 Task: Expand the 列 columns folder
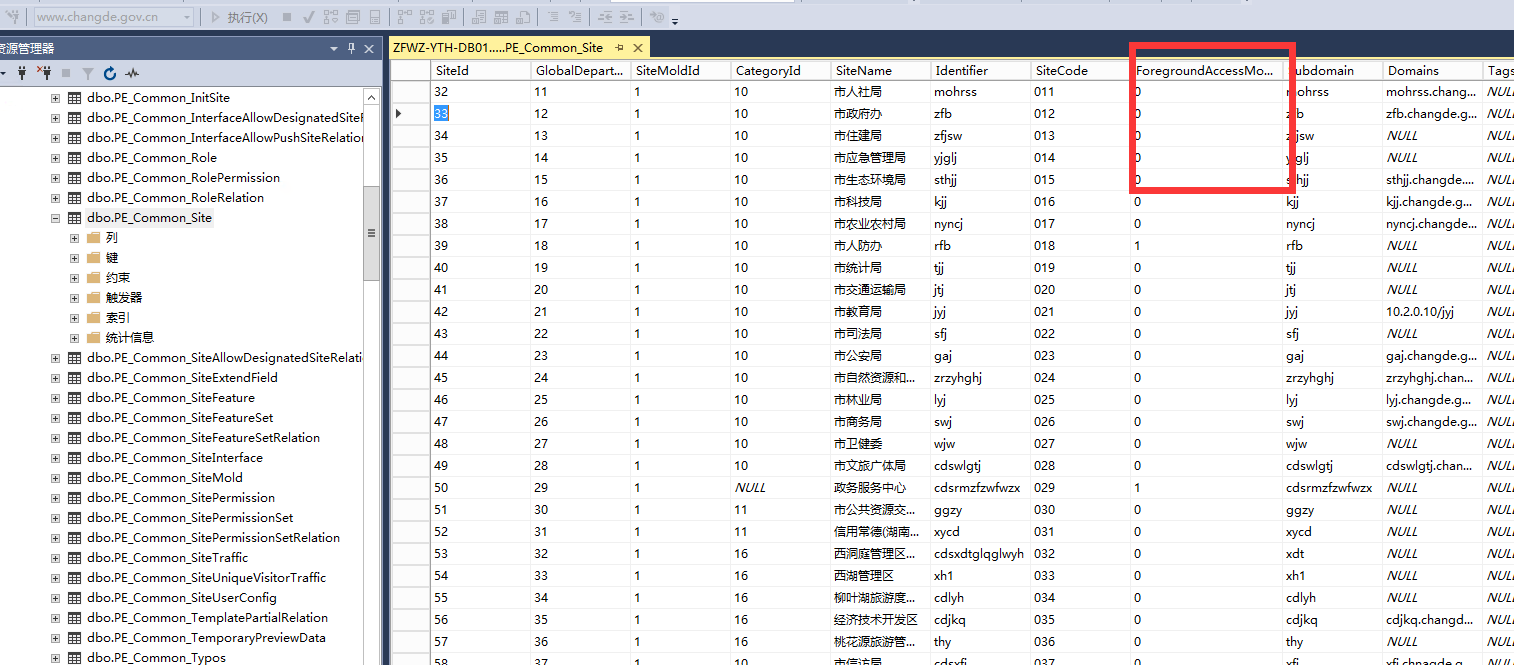75,238
